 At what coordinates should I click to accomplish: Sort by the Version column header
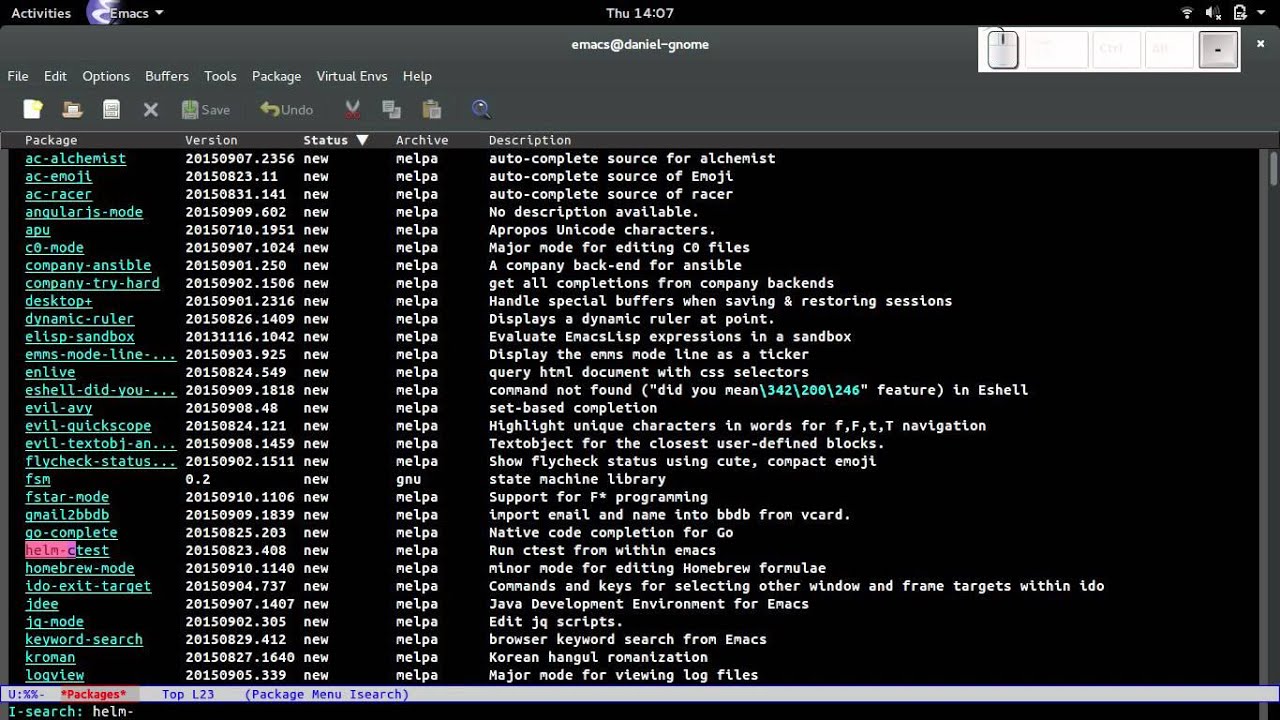211,140
